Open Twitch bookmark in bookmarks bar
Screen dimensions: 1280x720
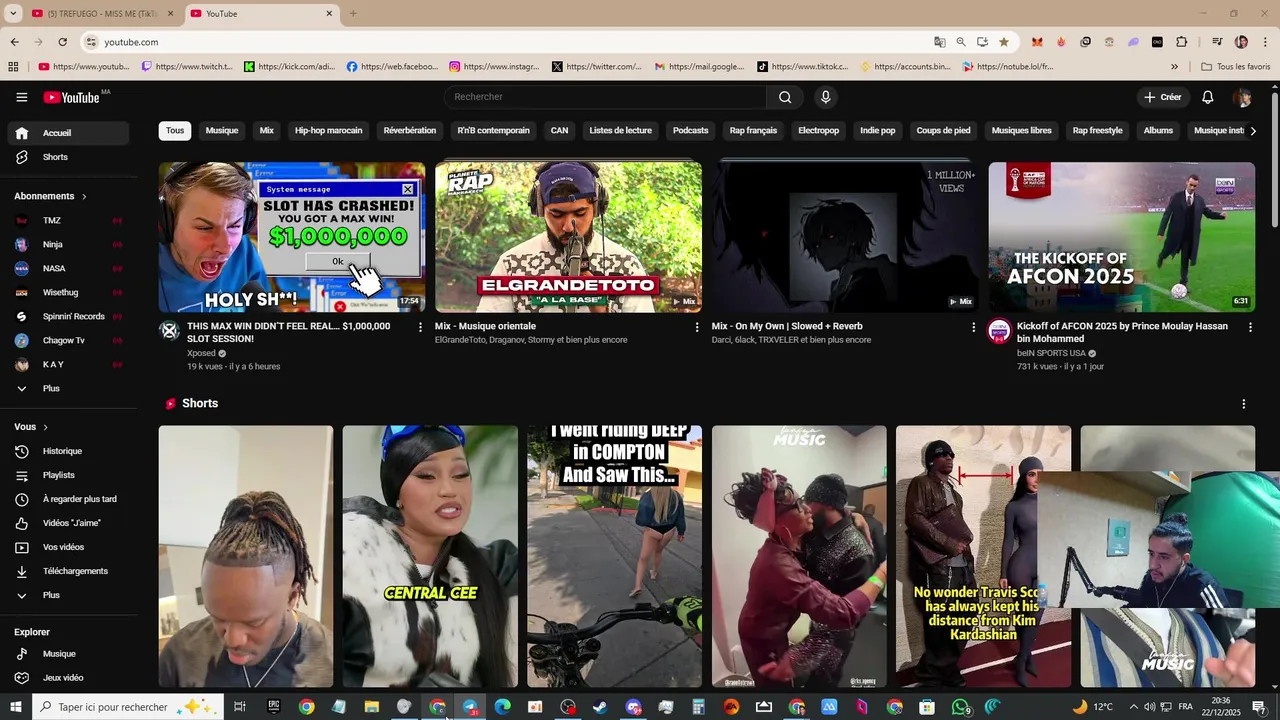pyautogui.click(x=187, y=67)
